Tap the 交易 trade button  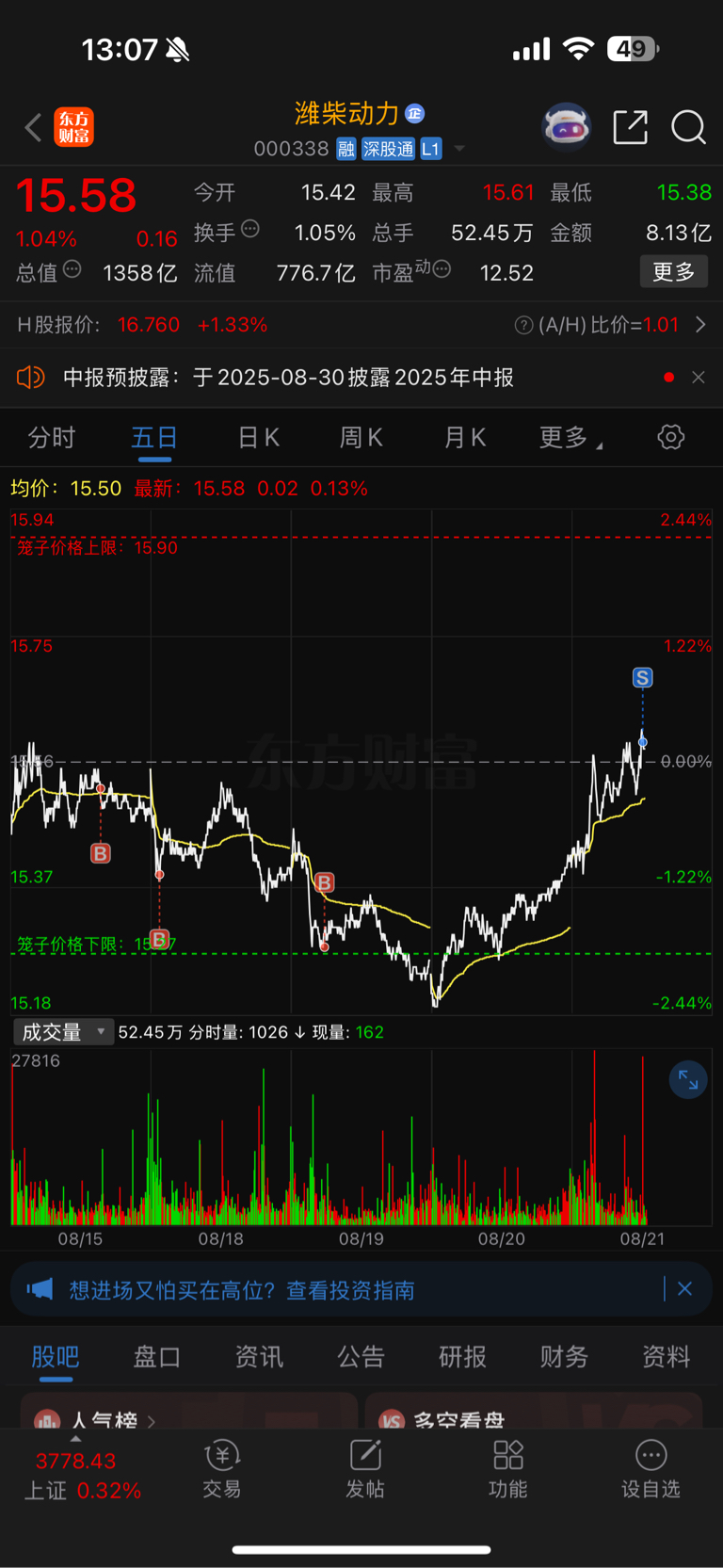click(x=222, y=1469)
